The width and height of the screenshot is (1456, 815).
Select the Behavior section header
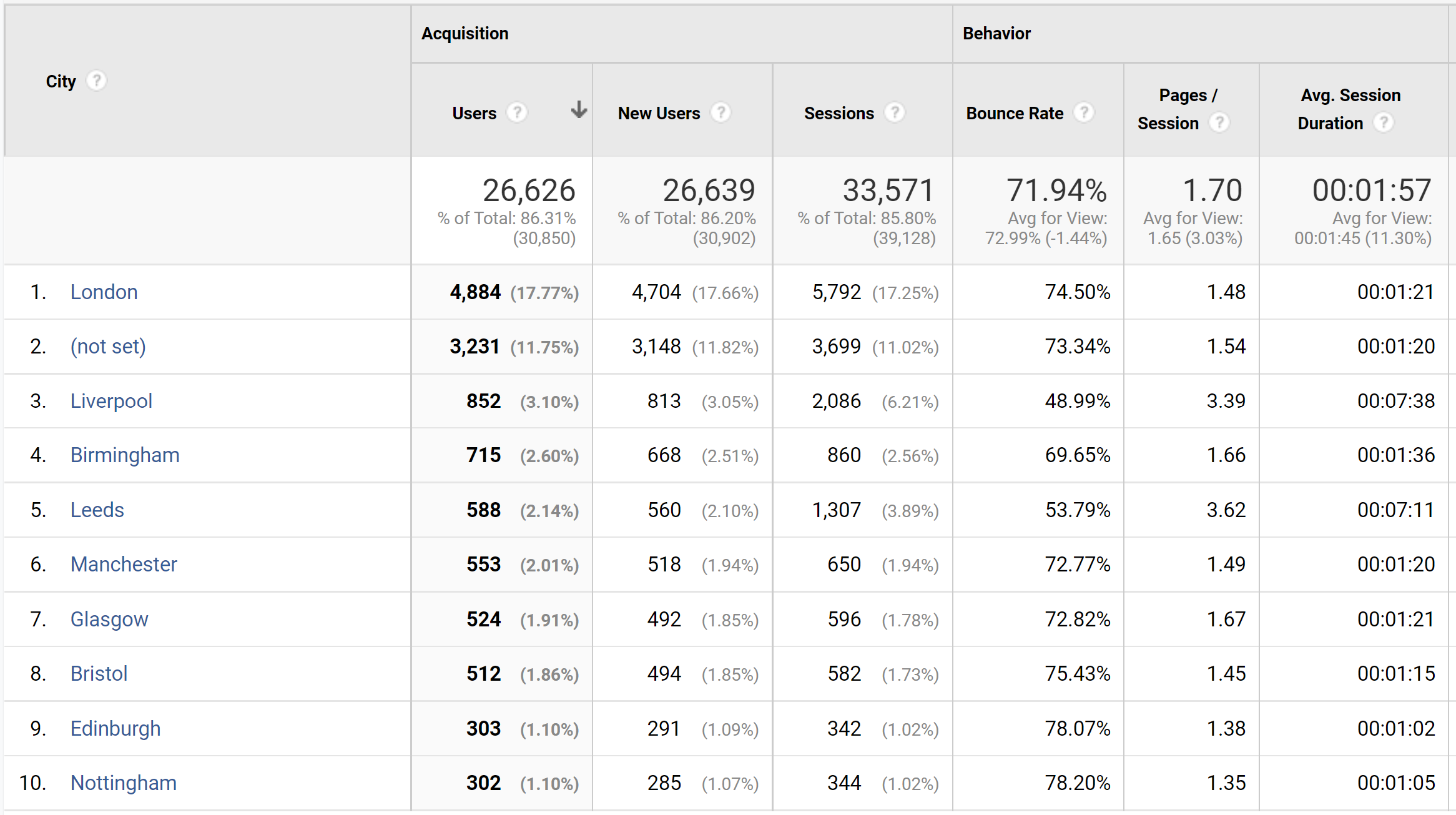point(996,33)
